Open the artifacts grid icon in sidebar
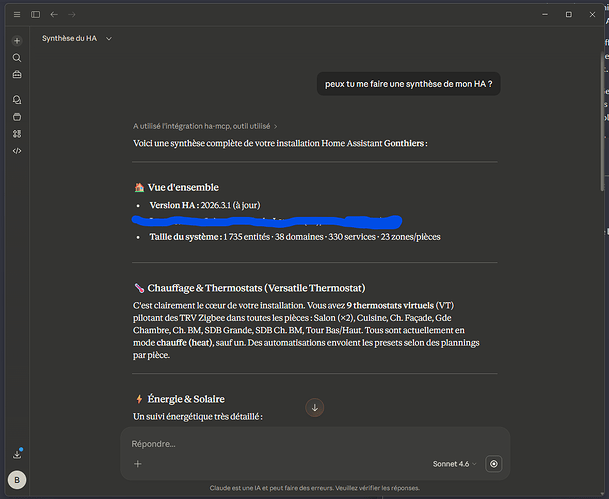The width and height of the screenshot is (609, 499). pyautogui.click(x=17, y=134)
